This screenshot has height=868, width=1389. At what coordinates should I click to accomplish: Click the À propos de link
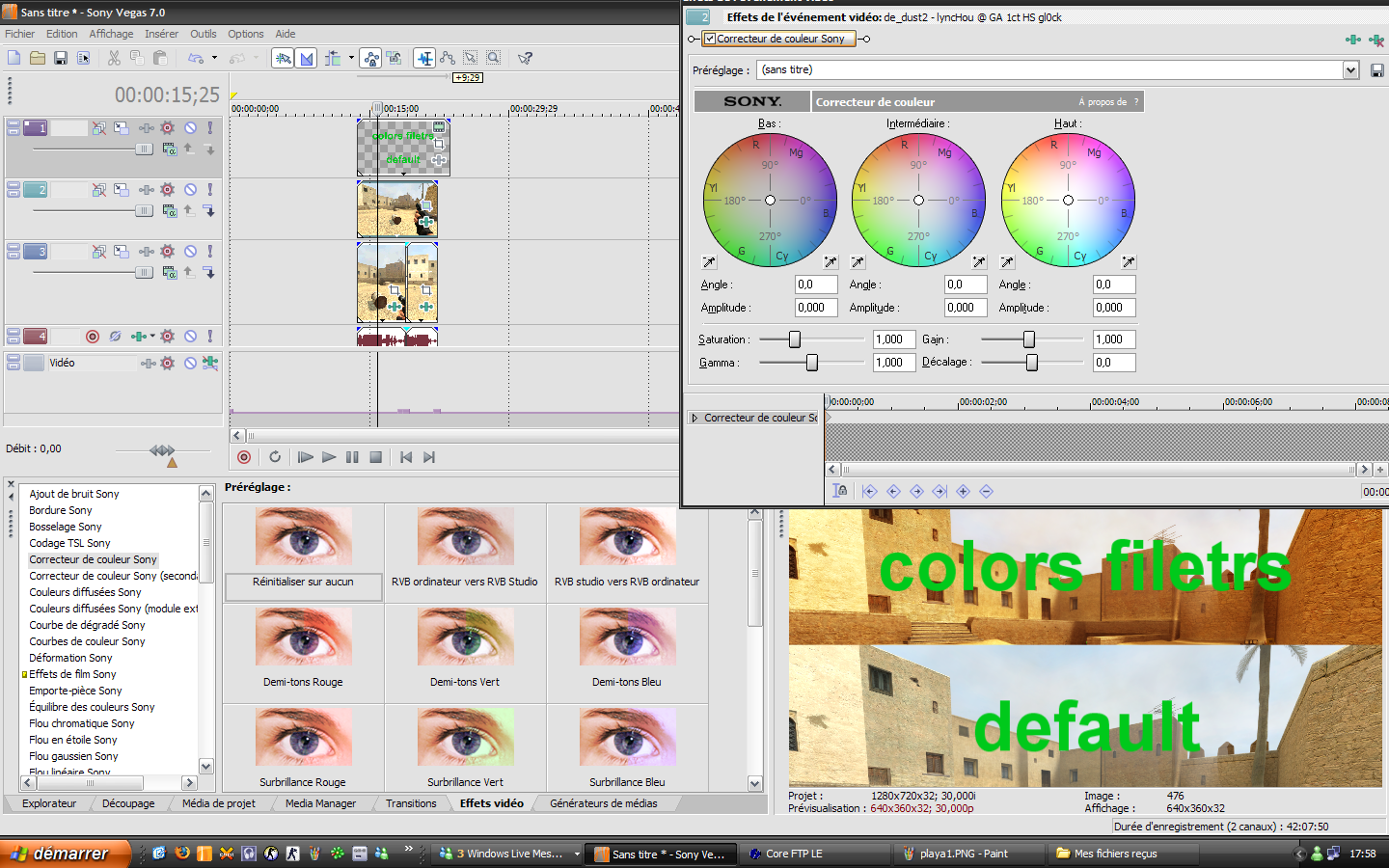1103,102
